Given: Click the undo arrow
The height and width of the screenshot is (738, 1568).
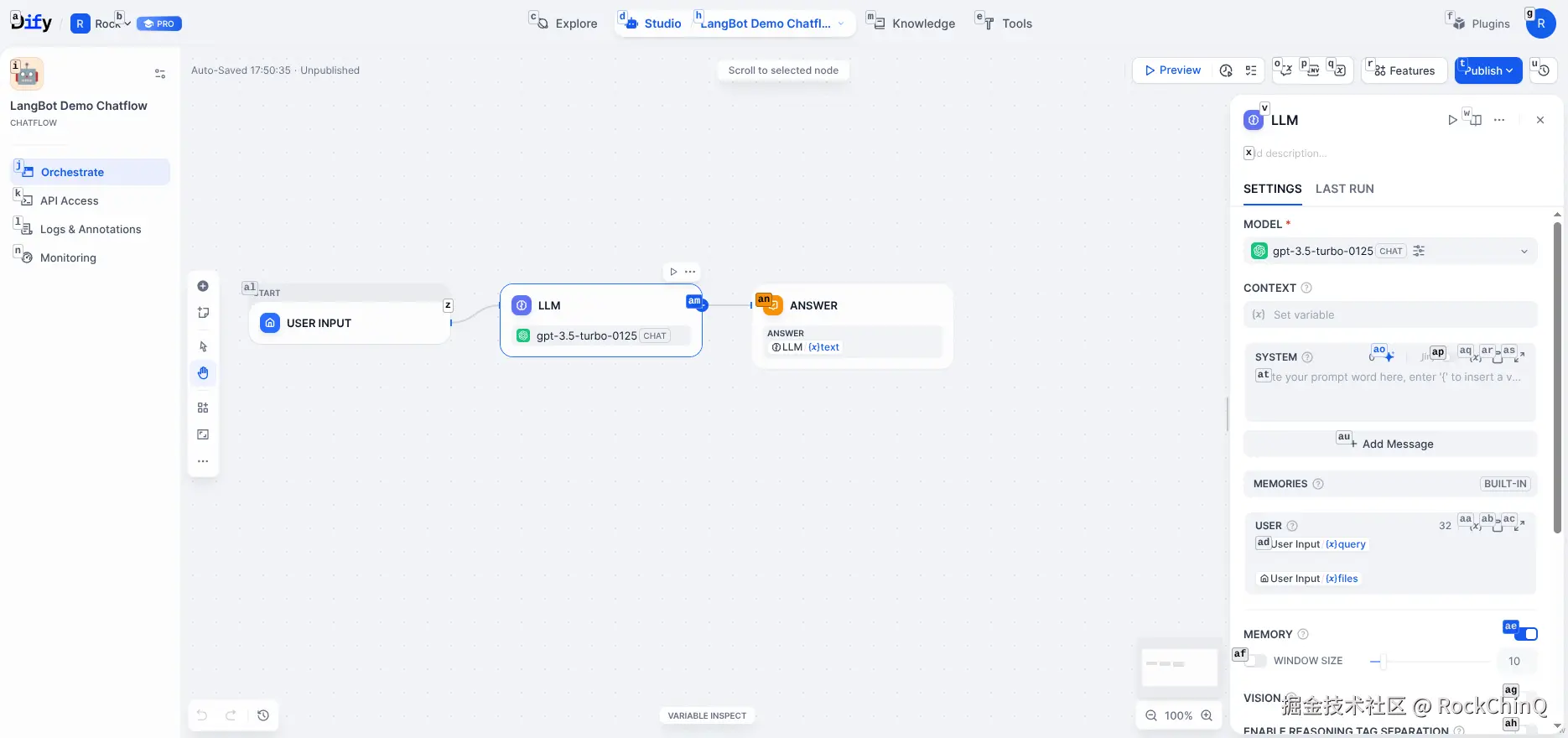Looking at the screenshot, I should (x=202, y=715).
